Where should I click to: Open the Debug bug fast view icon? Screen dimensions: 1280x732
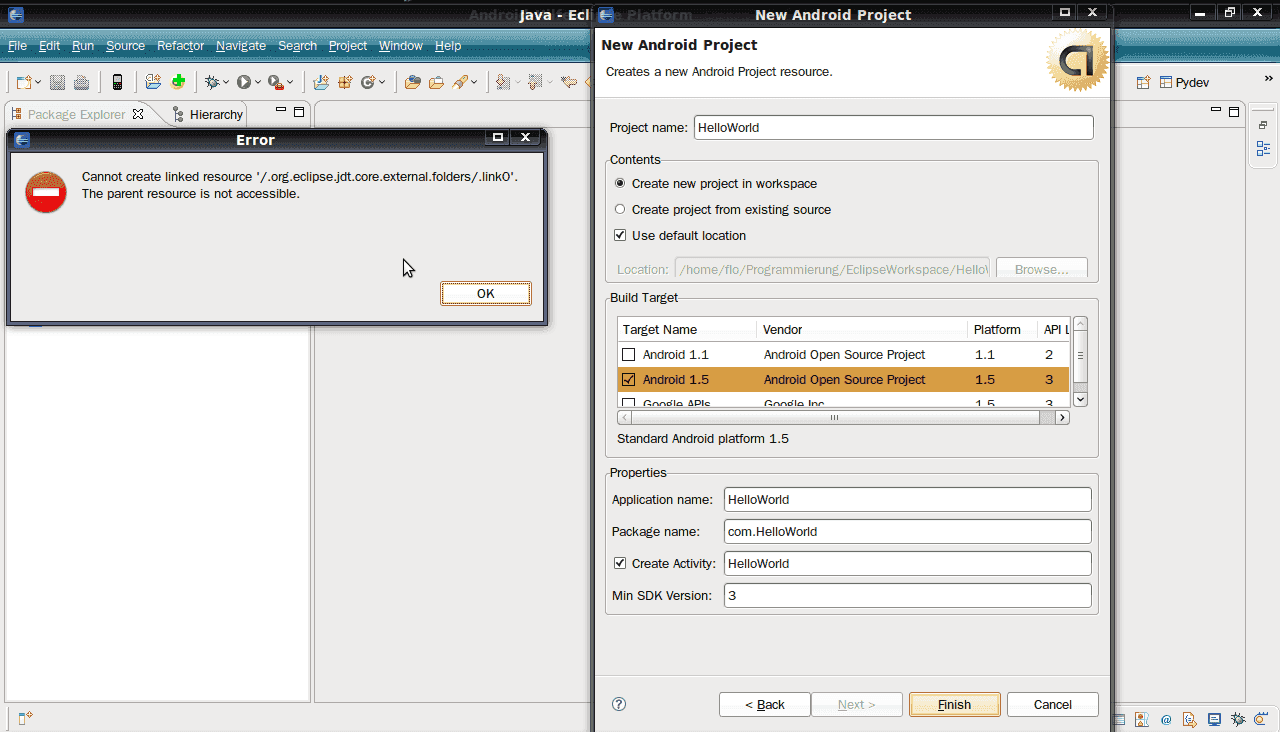[x=1238, y=719]
